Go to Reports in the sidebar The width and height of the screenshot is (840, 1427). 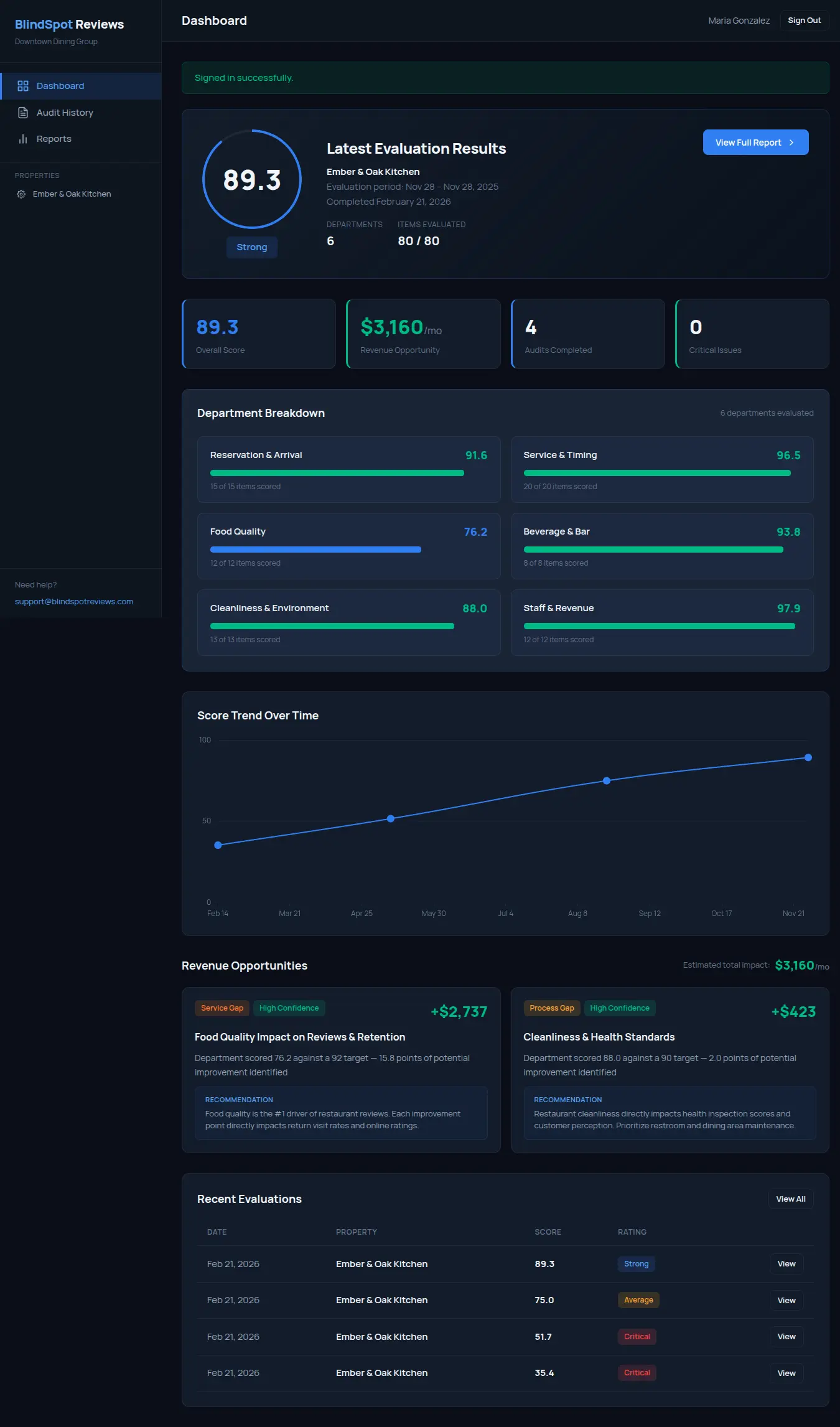[81, 139]
